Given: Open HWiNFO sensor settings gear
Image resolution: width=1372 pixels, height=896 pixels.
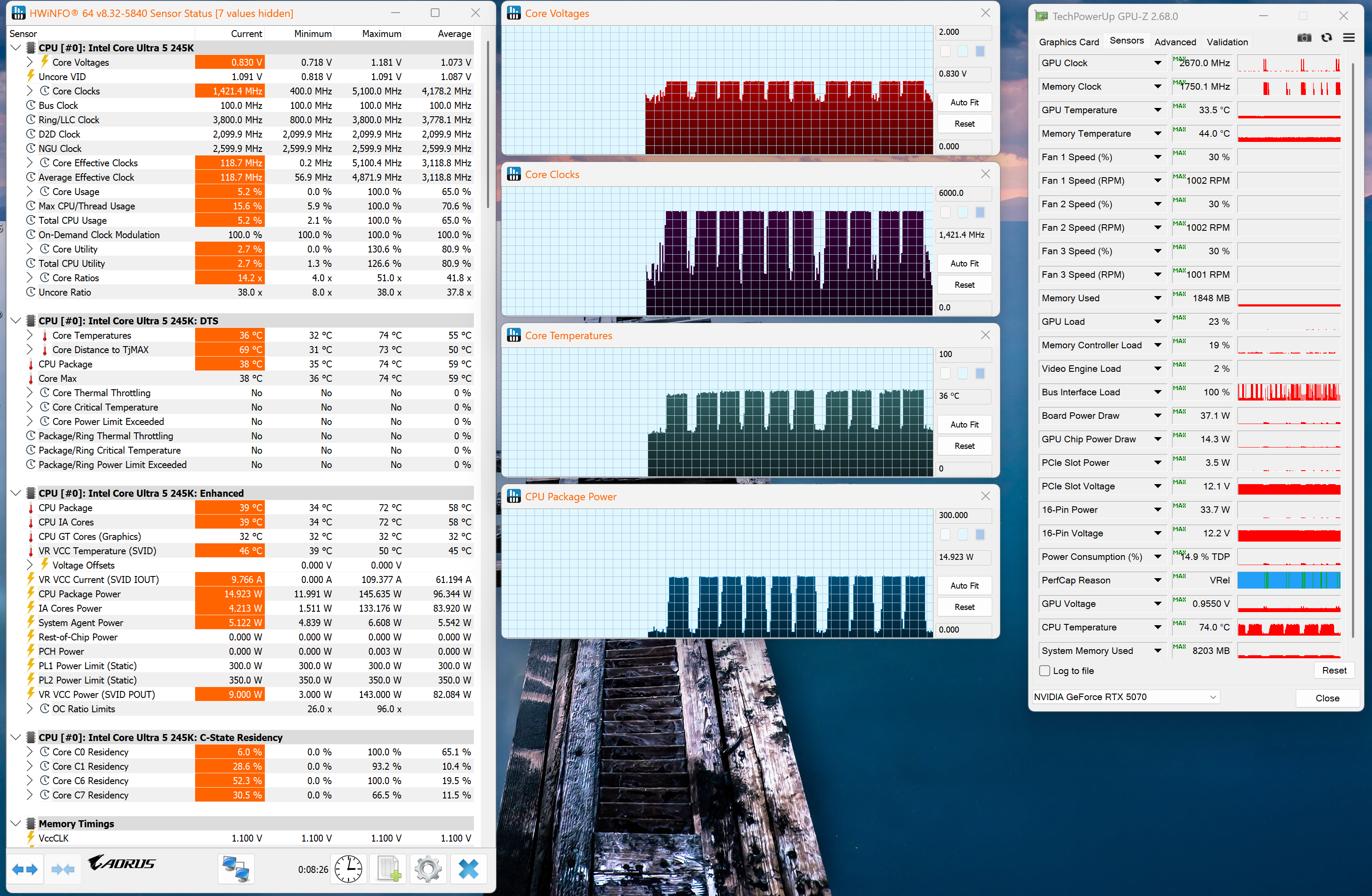Looking at the screenshot, I should point(428,869).
